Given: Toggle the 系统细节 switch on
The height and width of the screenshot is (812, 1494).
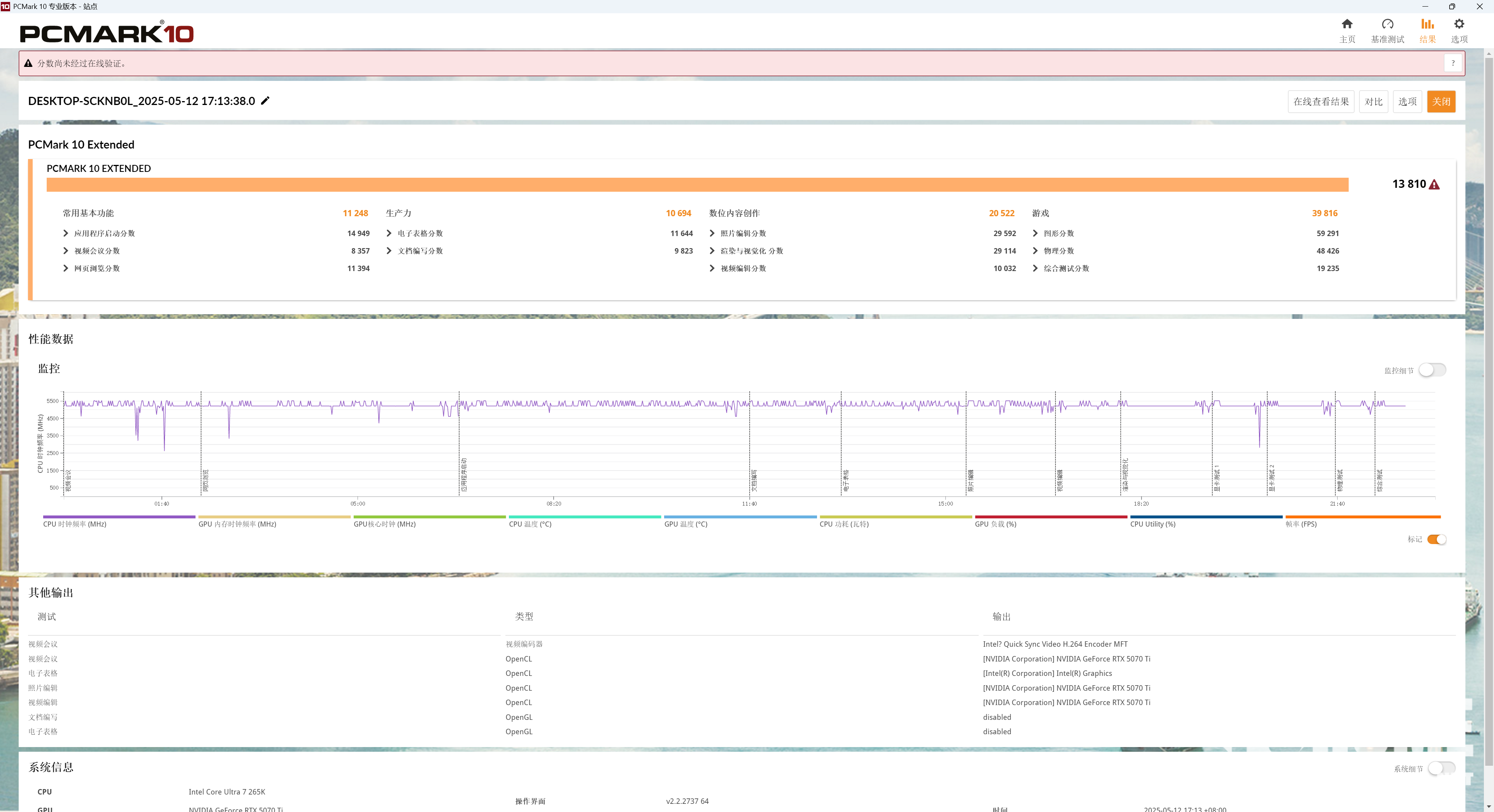Looking at the screenshot, I should coord(1441,768).
